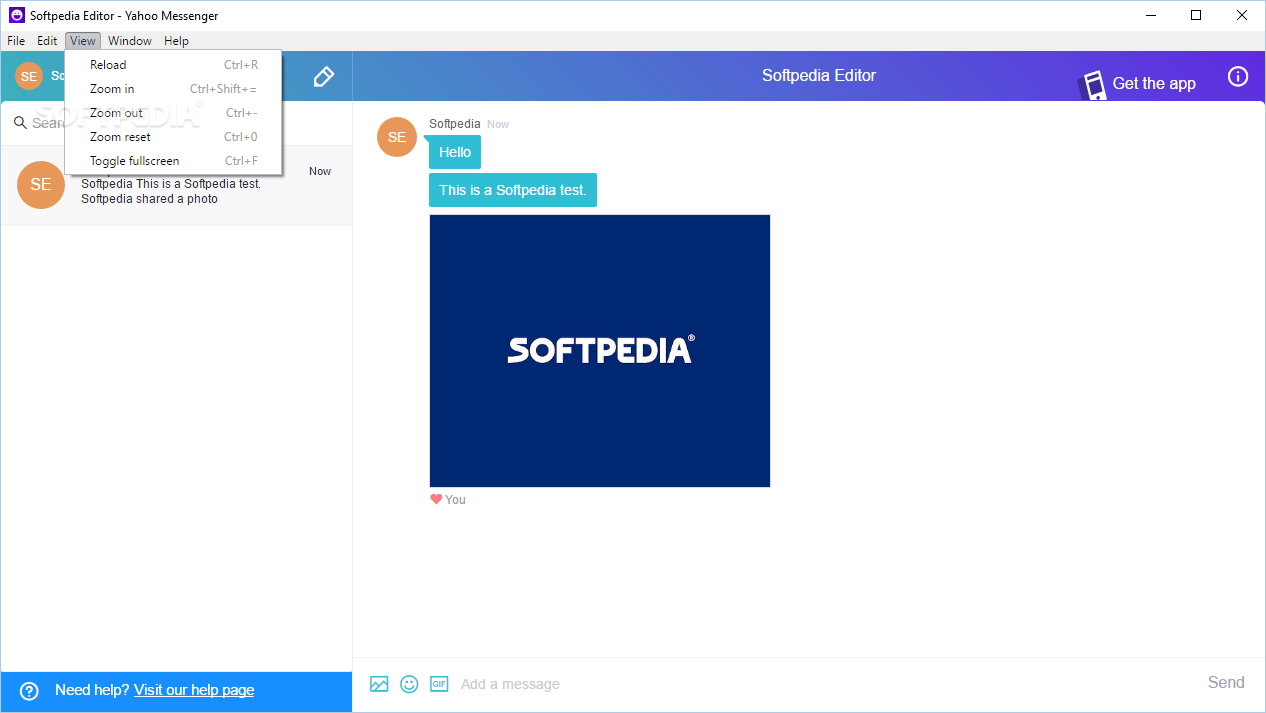Open the Help menu
This screenshot has width=1266, height=713.
(x=176, y=41)
